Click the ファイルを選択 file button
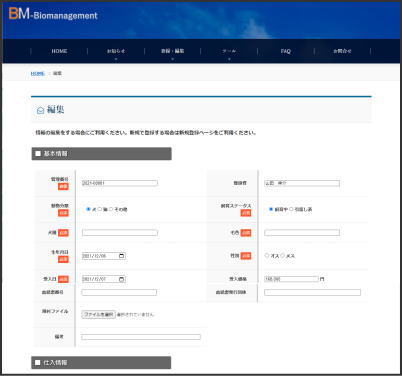The image size is (402, 376). [x=99, y=314]
